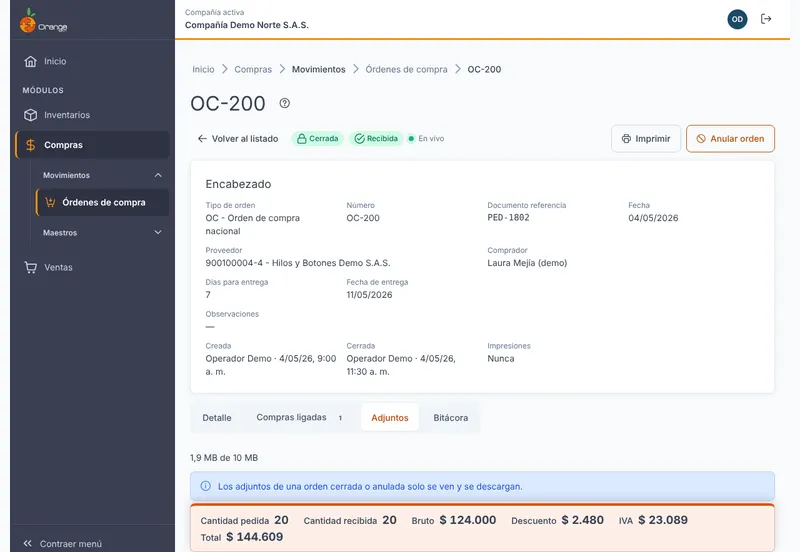Screen dimensions: 800x552
Task: Click the Bruto $ 124.000 value
Action: coord(468,520)
